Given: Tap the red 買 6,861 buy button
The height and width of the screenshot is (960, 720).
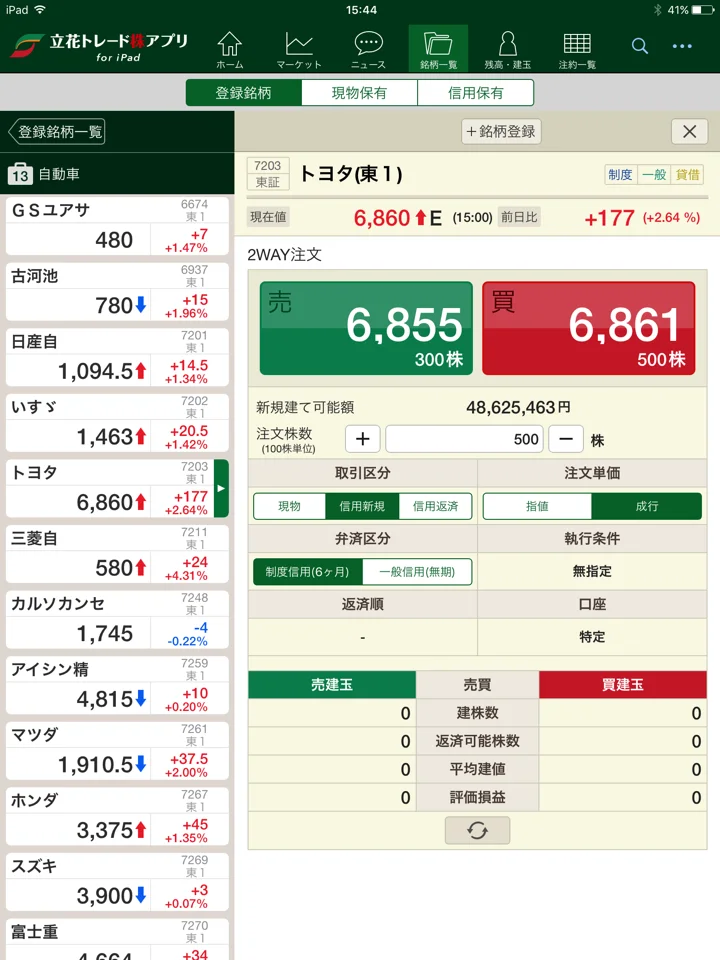Looking at the screenshot, I should click(588, 328).
